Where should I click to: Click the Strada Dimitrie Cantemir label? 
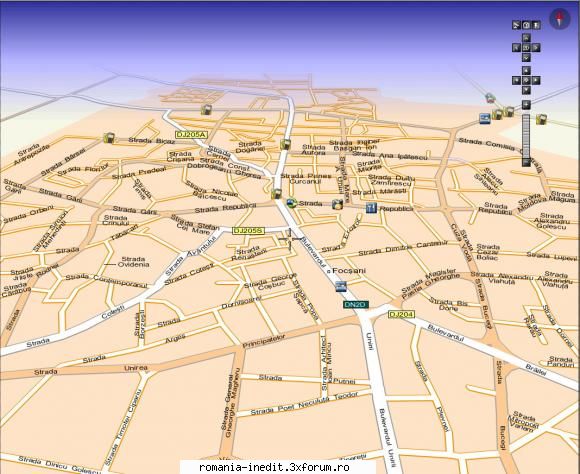pyautogui.click(x=403, y=248)
